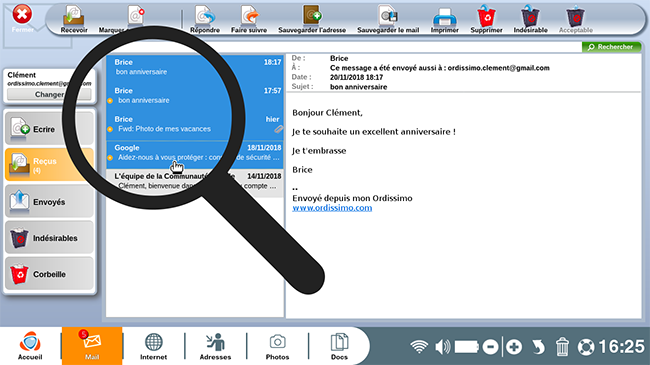Click the Rechercher search button
The image size is (650, 365).
611,47
